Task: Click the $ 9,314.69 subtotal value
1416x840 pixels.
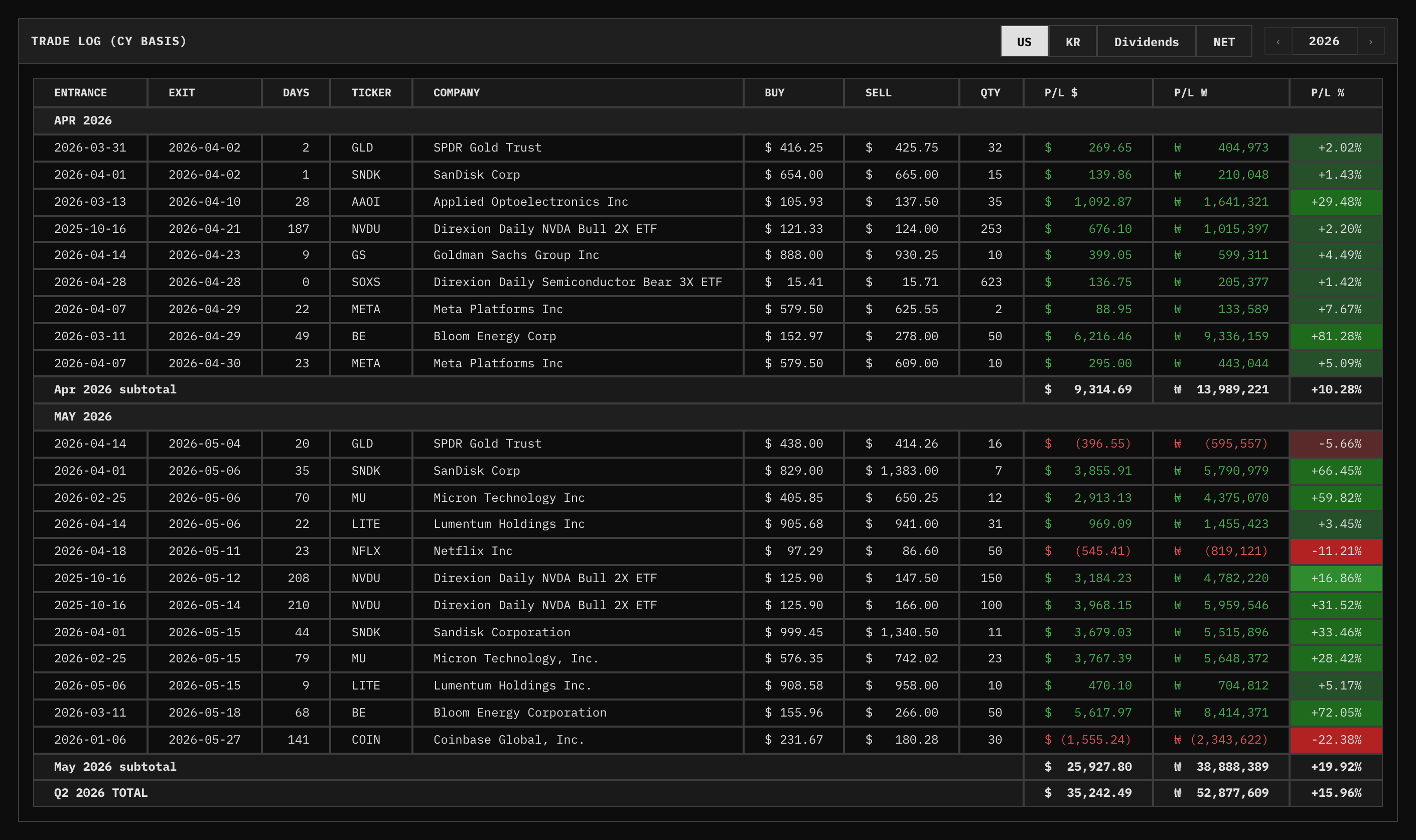Action: click(1088, 389)
